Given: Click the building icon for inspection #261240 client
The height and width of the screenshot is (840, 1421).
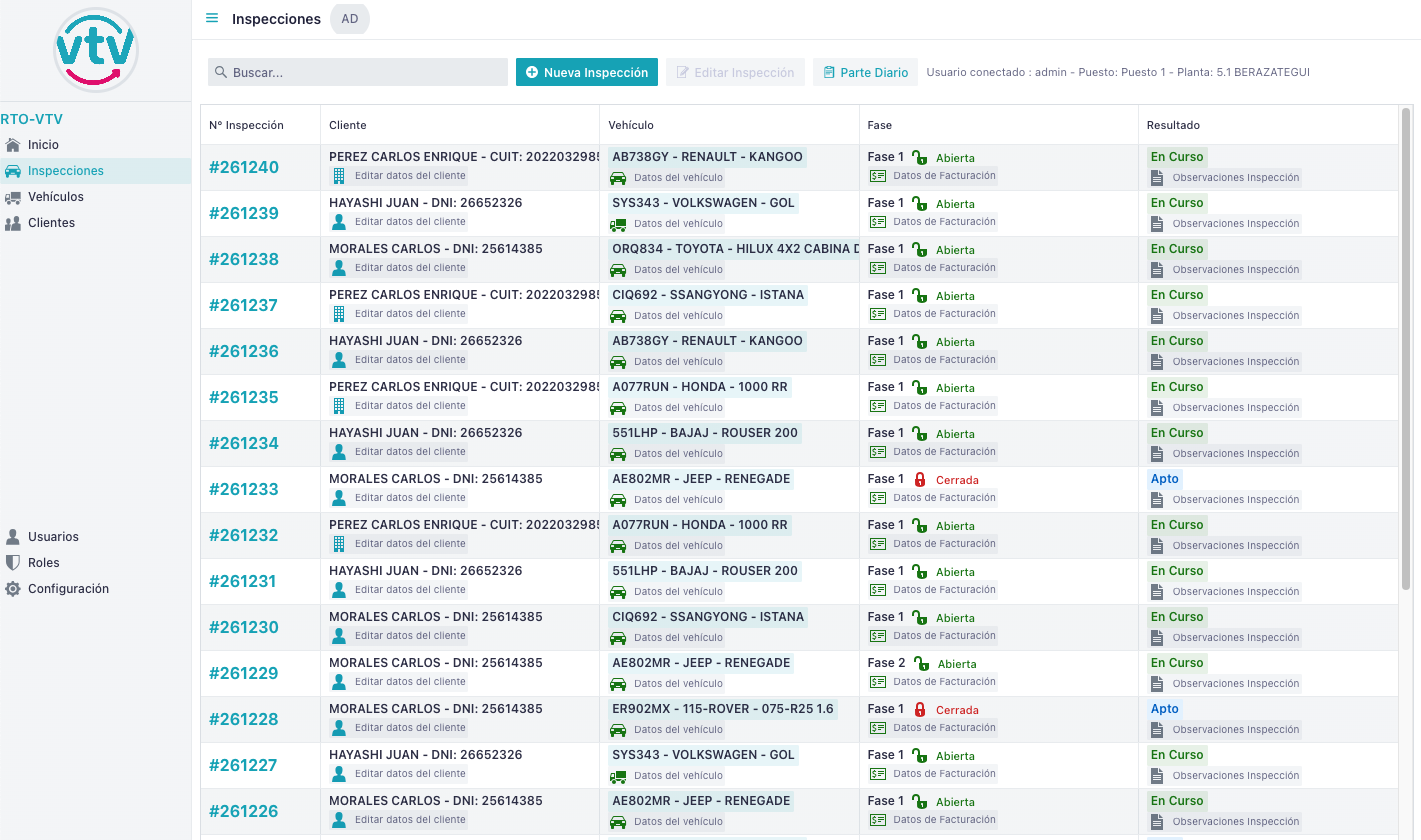Looking at the screenshot, I should (x=339, y=176).
